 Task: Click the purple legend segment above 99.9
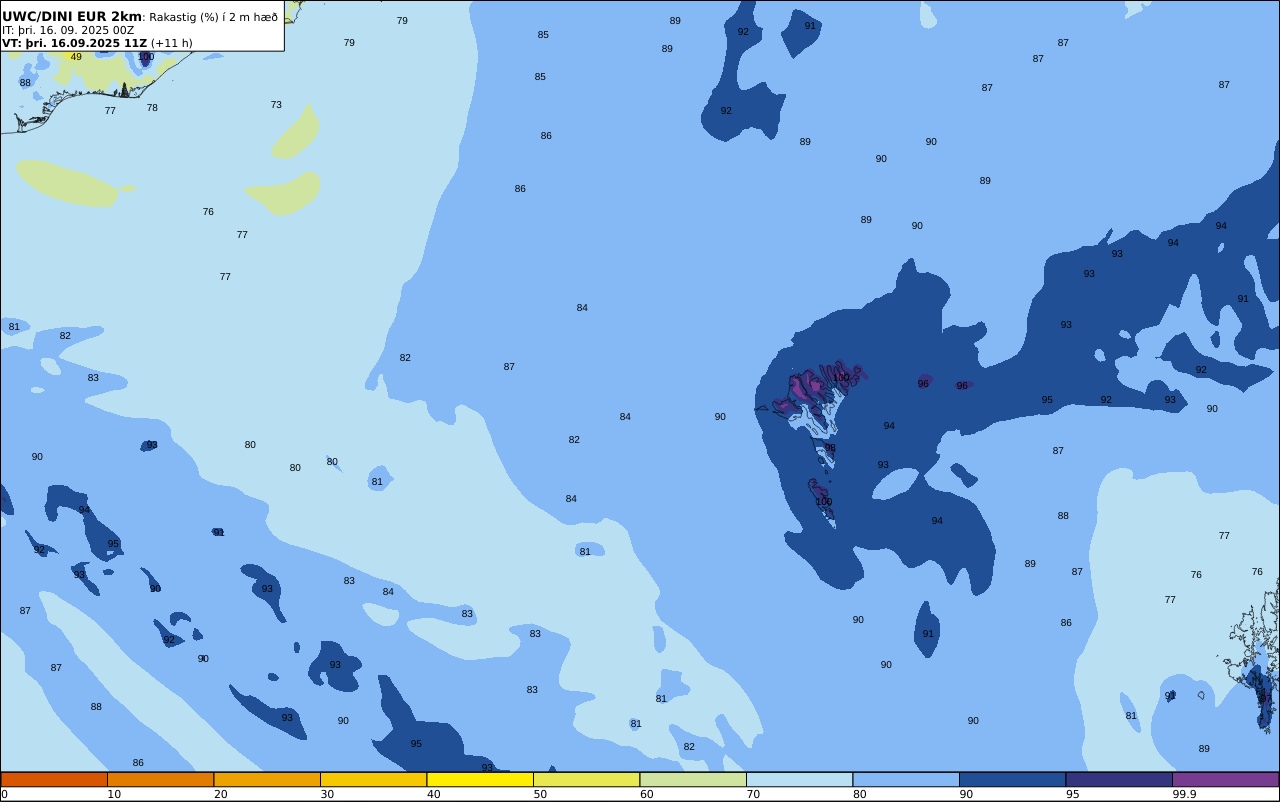click(1225, 779)
